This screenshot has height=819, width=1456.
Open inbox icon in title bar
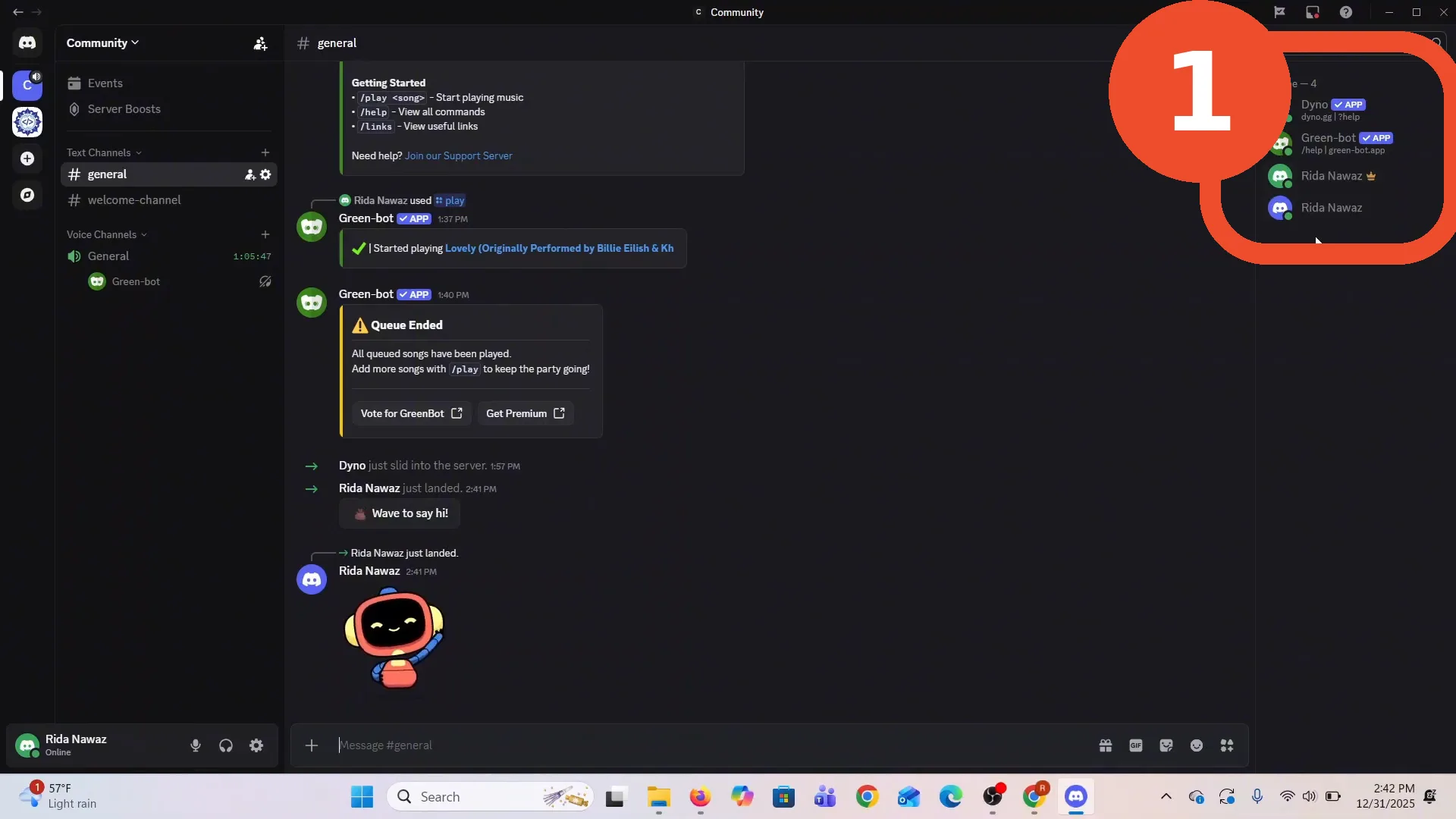[x=1313, y=12]
